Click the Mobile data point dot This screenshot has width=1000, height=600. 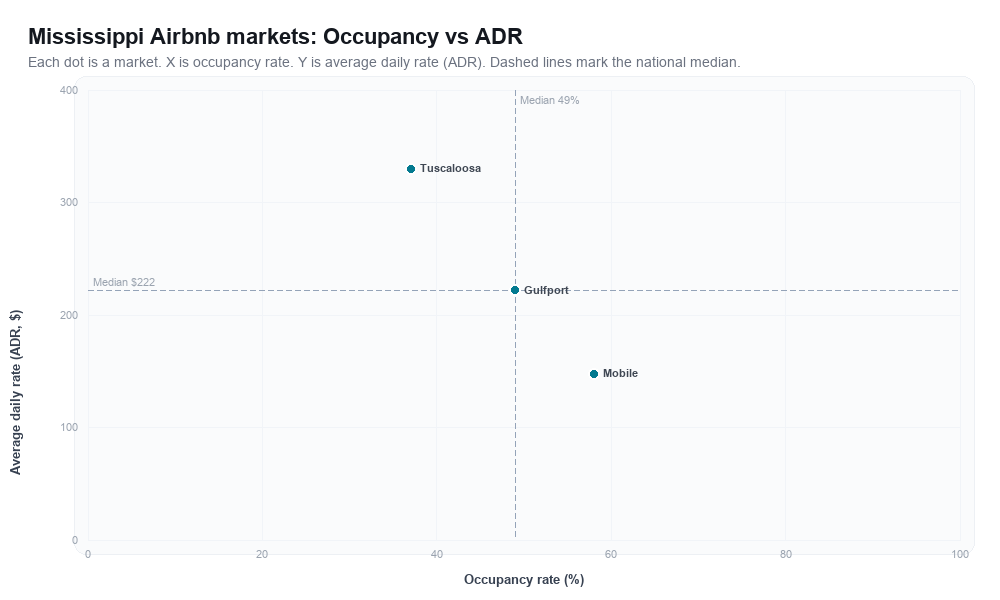pyautogui.click(x=594, y=374)
